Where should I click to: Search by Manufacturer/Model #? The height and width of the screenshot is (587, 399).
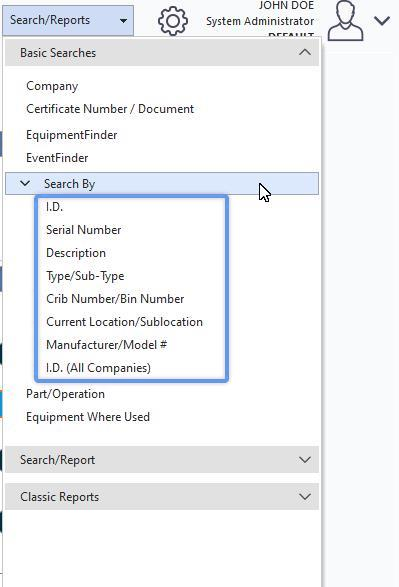106,344
